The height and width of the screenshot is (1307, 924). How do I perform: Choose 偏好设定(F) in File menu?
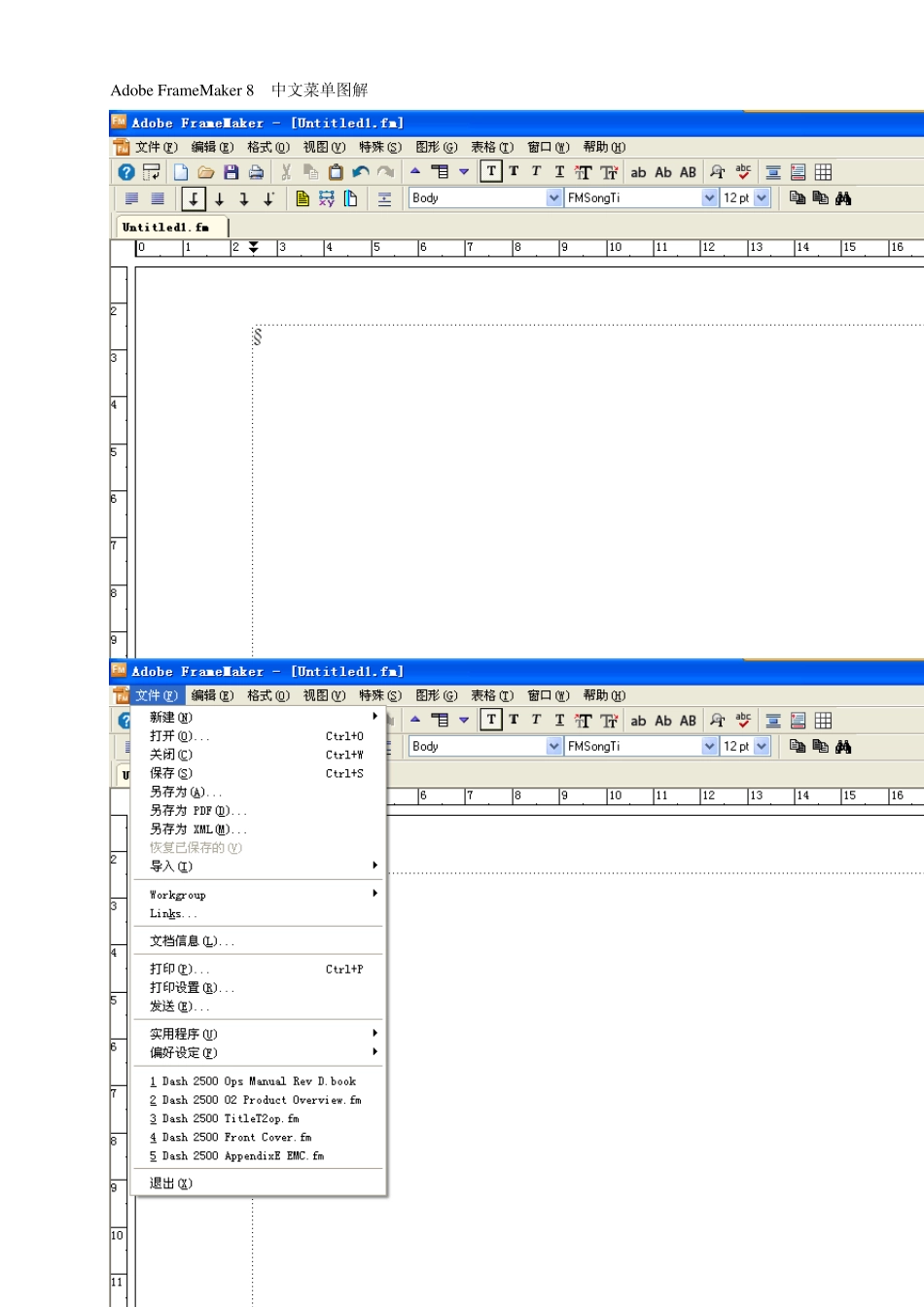pos(259,1052)
